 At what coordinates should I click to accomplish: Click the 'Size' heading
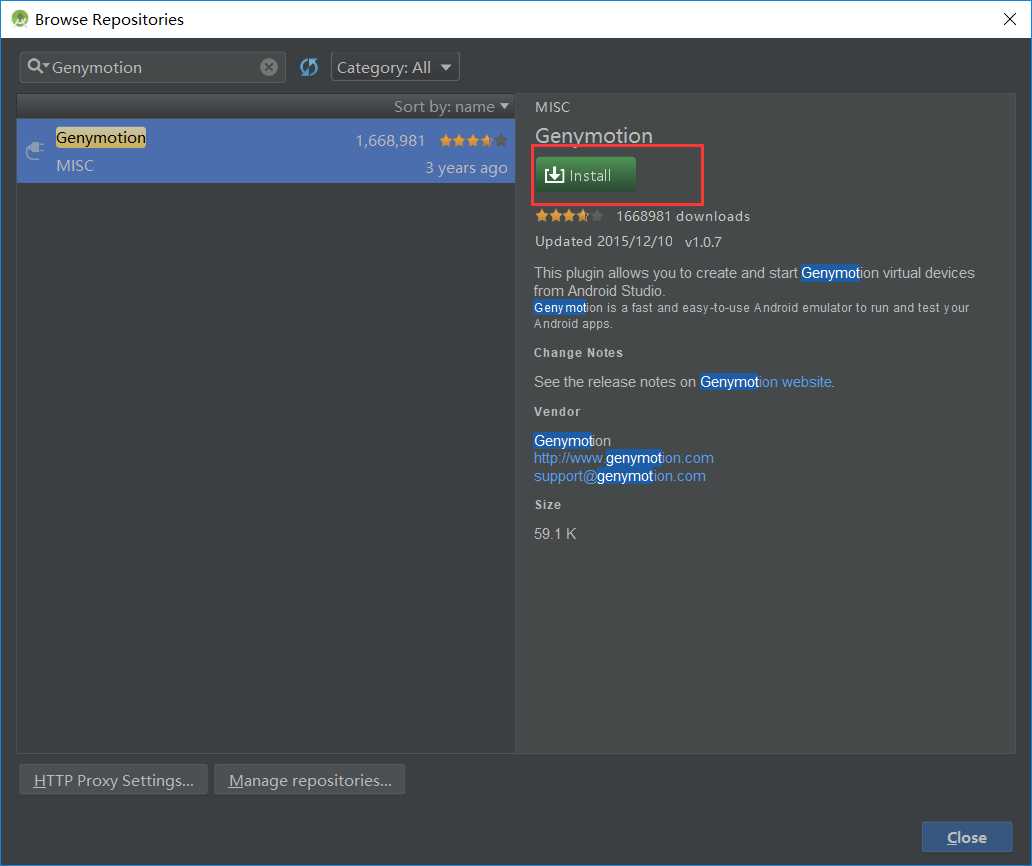pos(548,505)
